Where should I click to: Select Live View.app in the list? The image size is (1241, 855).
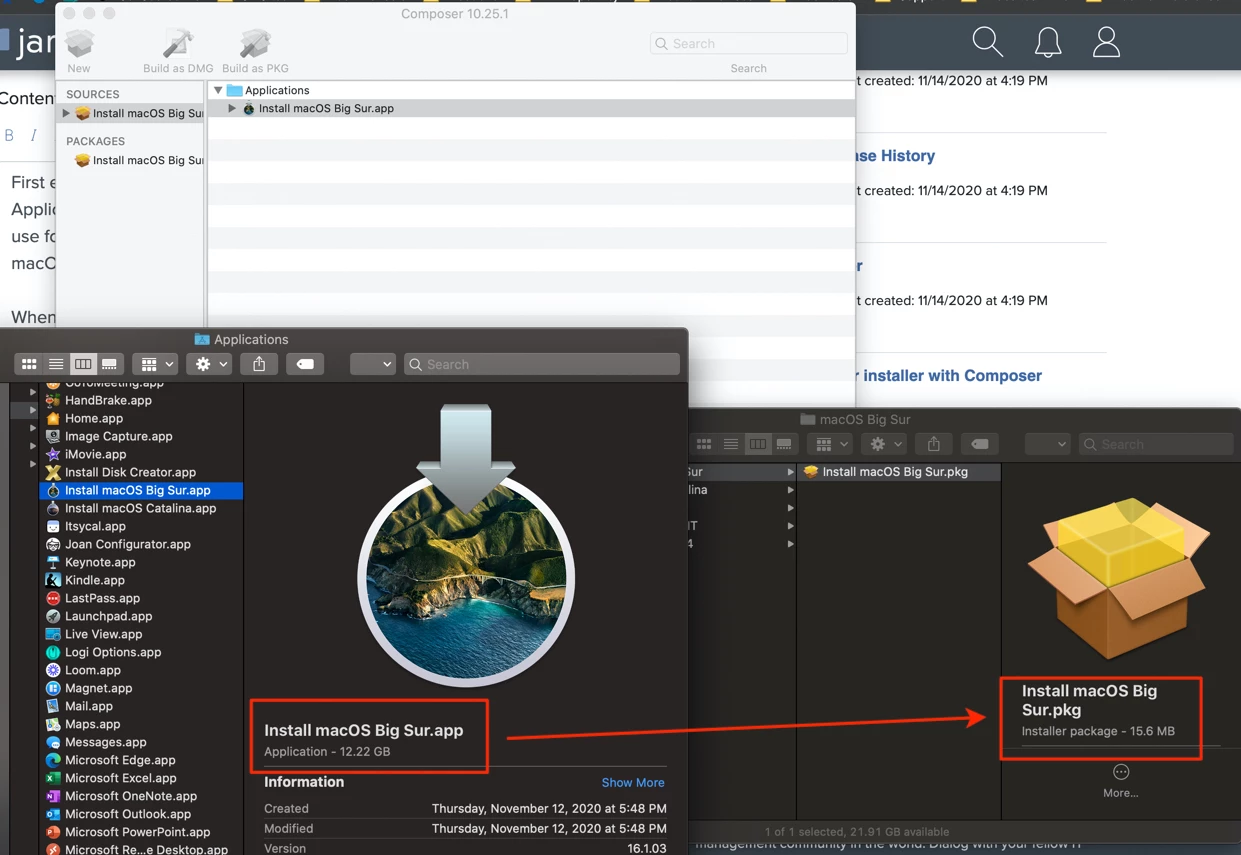coord(141,634)
